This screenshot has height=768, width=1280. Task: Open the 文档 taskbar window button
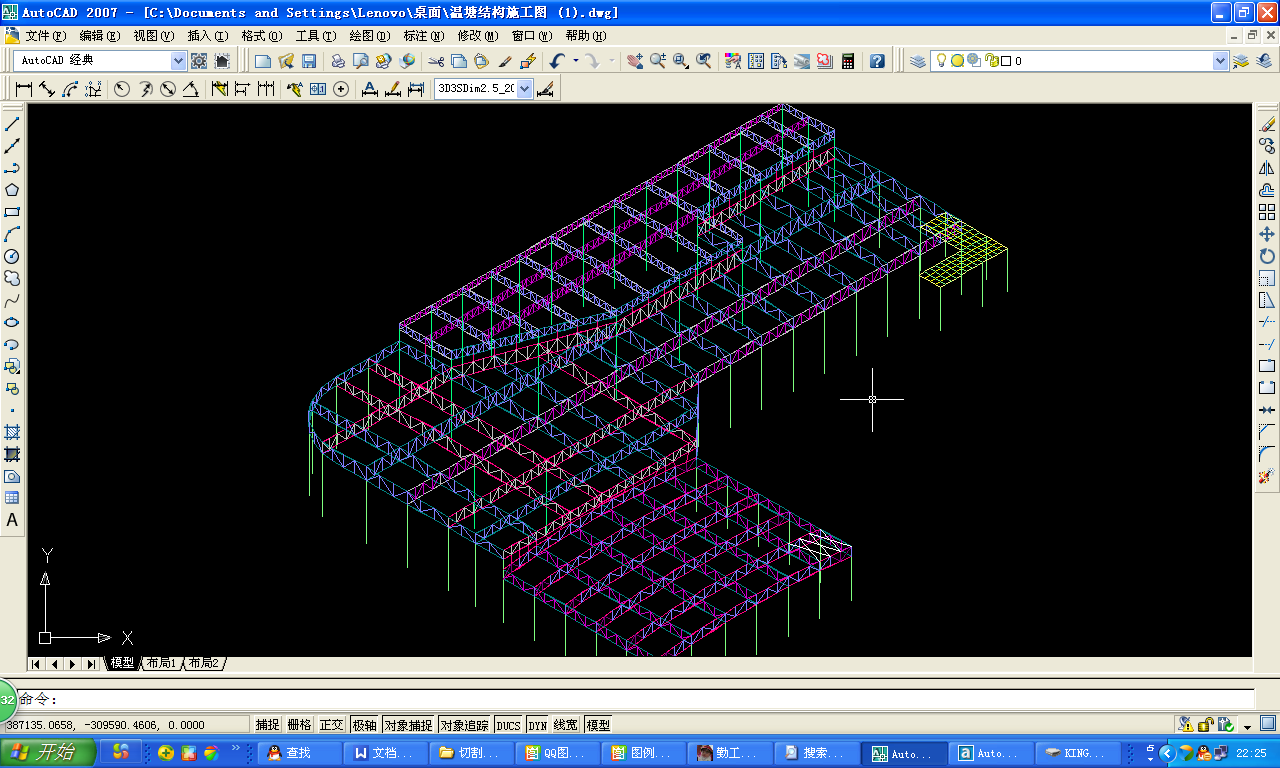tap(386, 753)
